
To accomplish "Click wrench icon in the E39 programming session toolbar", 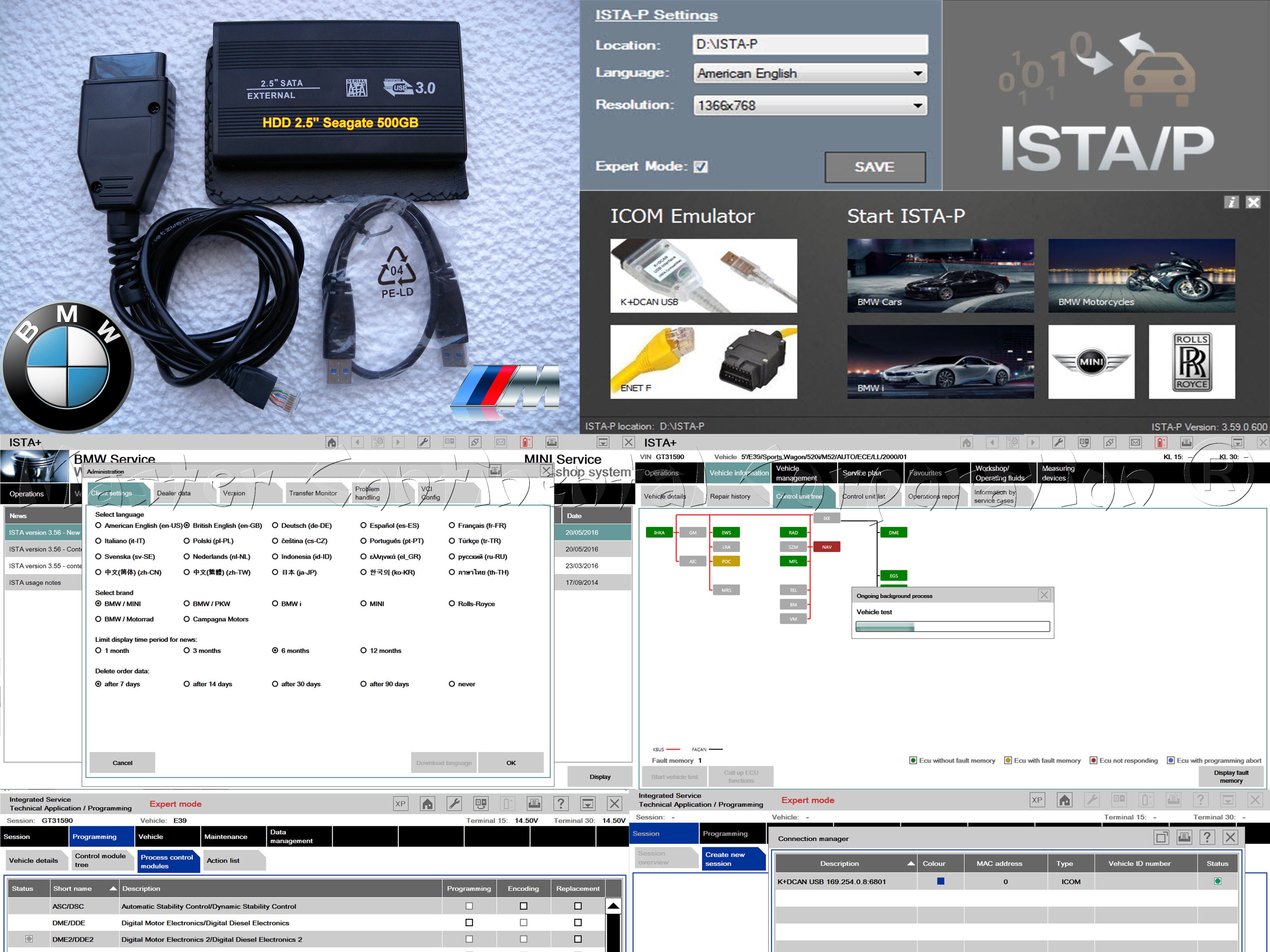I will pyautogui.click(x=454, y=803).
